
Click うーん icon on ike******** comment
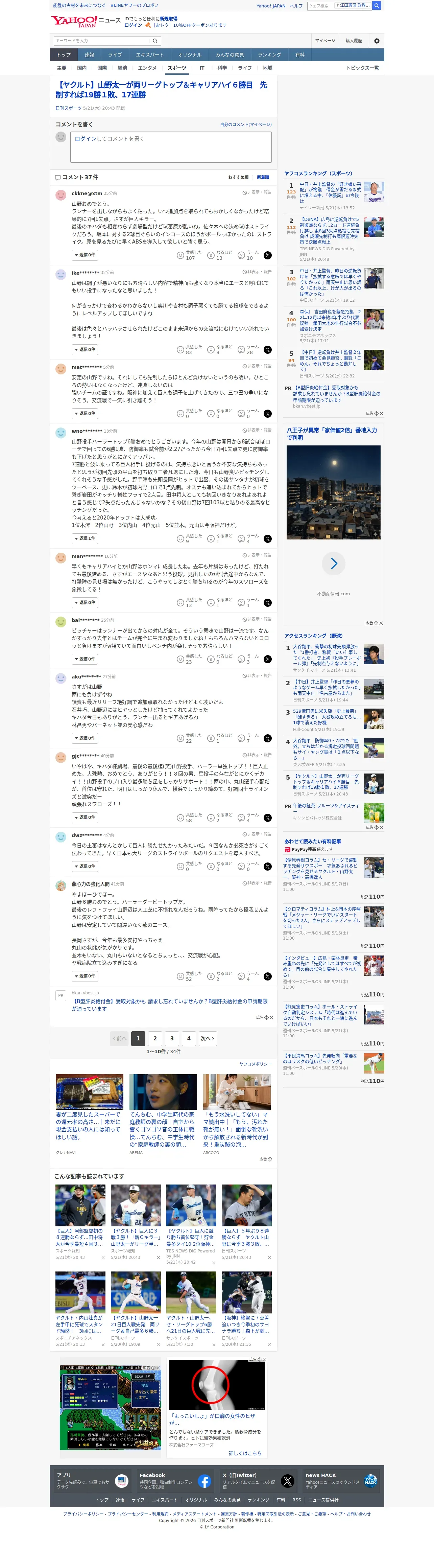click(x=241, y=349)
